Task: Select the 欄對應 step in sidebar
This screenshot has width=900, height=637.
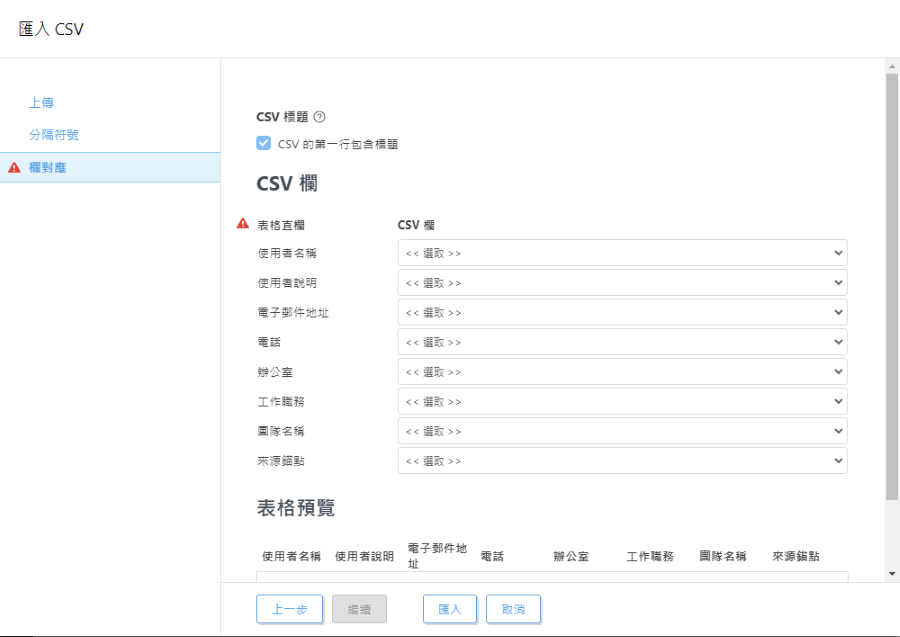Action: [48, 168]
